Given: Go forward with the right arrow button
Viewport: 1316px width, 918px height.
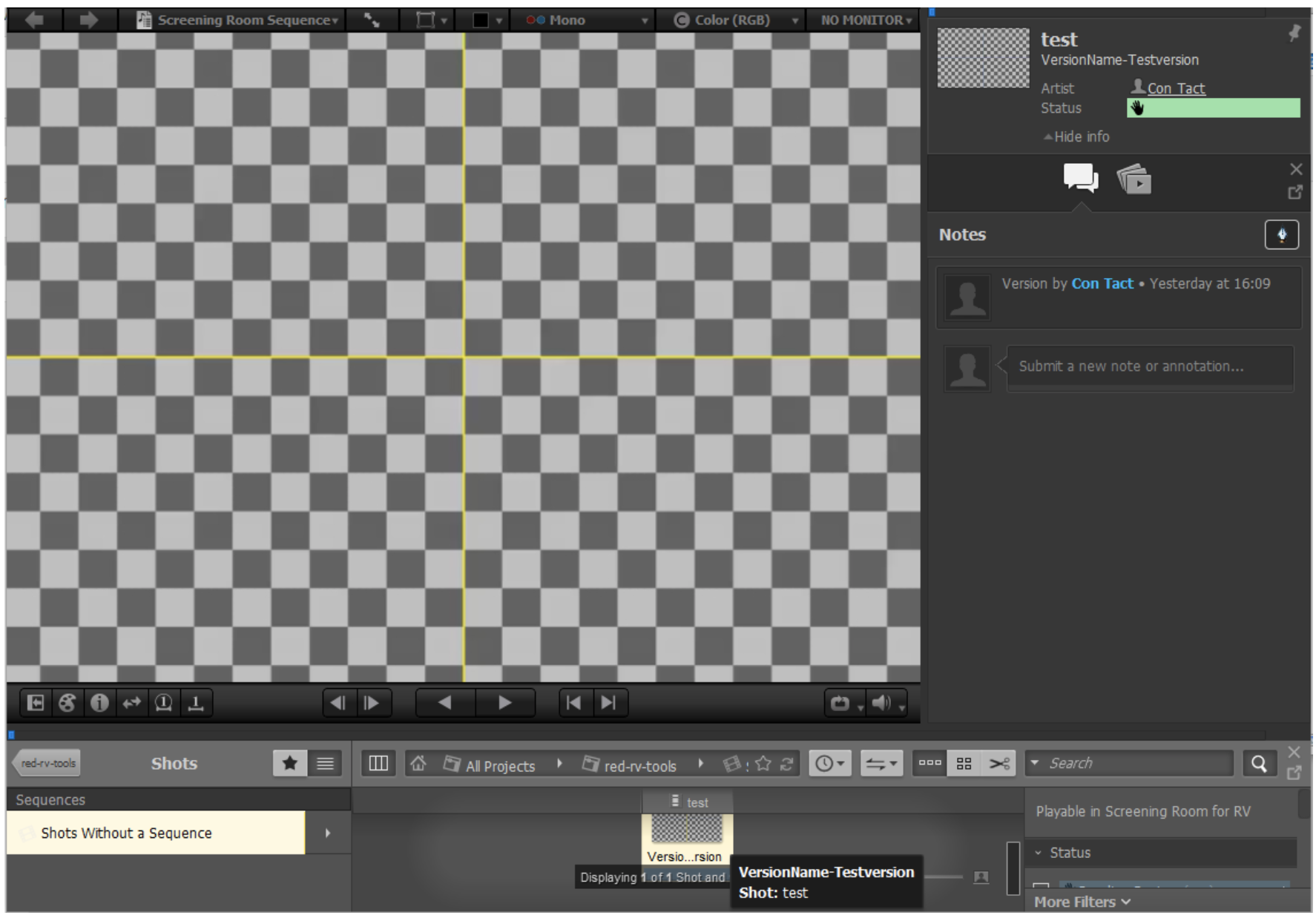Looking at the screenshot, I should [89, 20].
